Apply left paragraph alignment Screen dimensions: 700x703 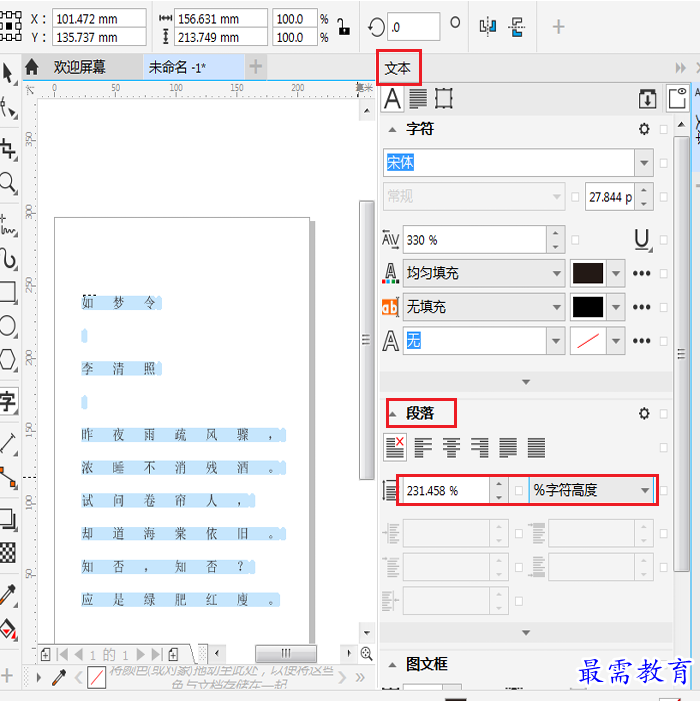tap(423, 447)
